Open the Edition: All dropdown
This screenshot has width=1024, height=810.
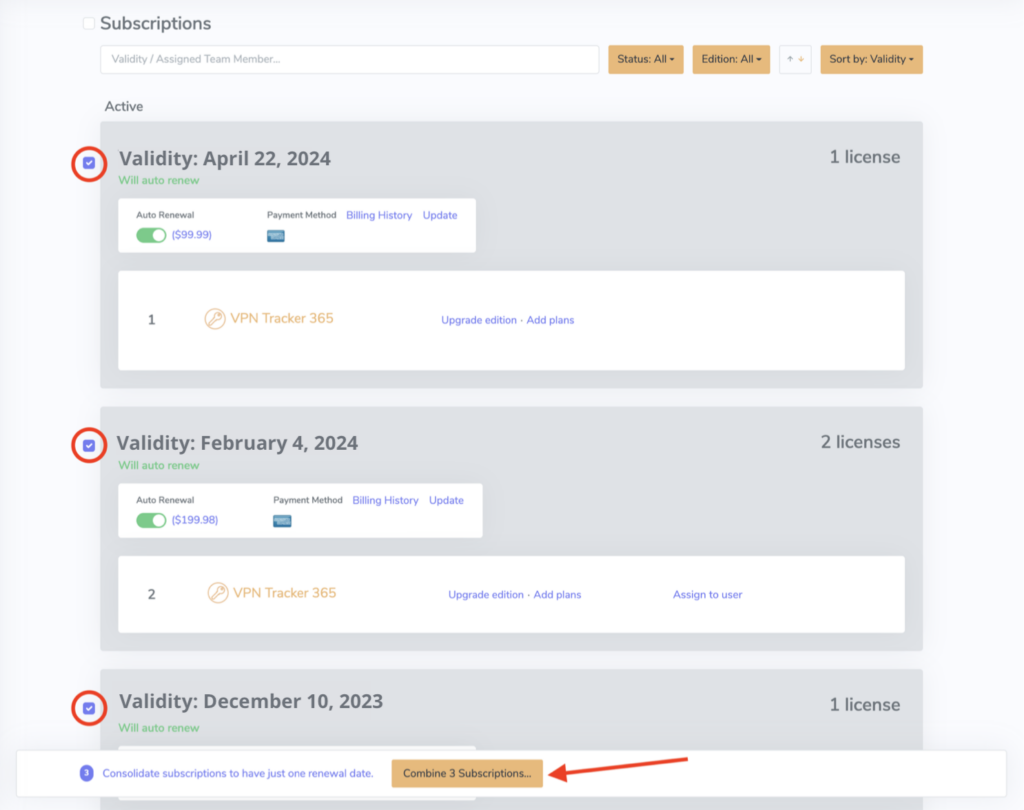(731, 59)
